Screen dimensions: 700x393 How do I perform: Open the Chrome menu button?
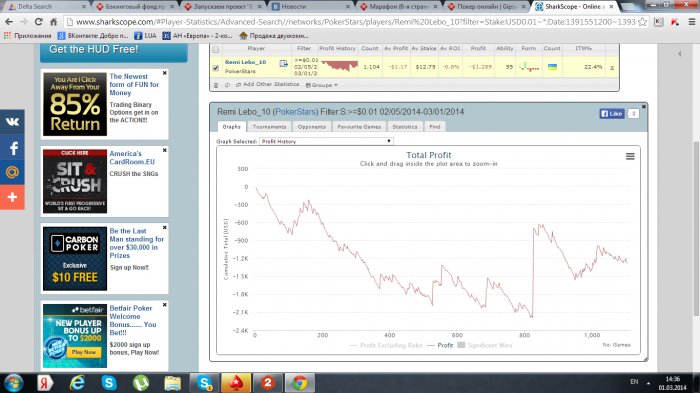pos(692,21)
